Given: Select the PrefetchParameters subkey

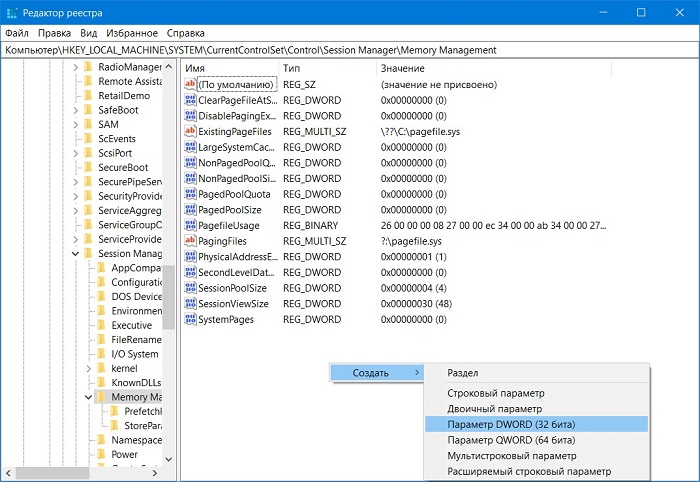Looking at the screenshot, I should coord(143,411).
